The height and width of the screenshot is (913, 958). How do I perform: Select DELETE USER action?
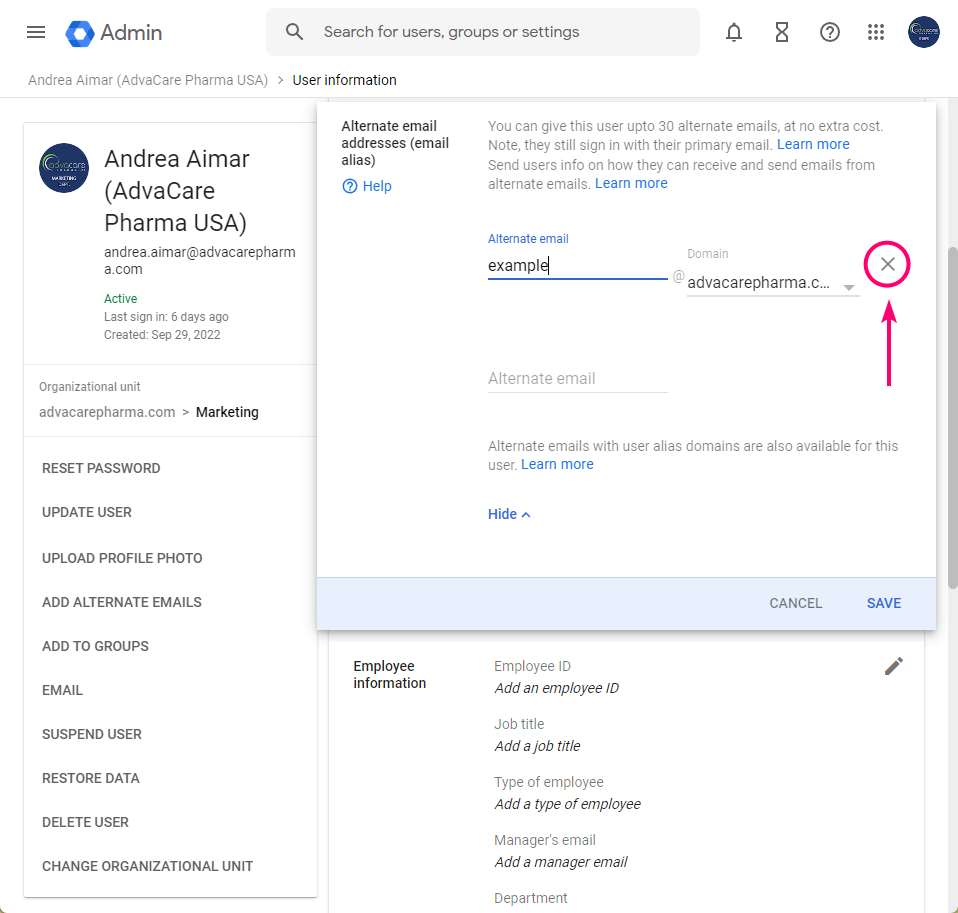[85, 822]
